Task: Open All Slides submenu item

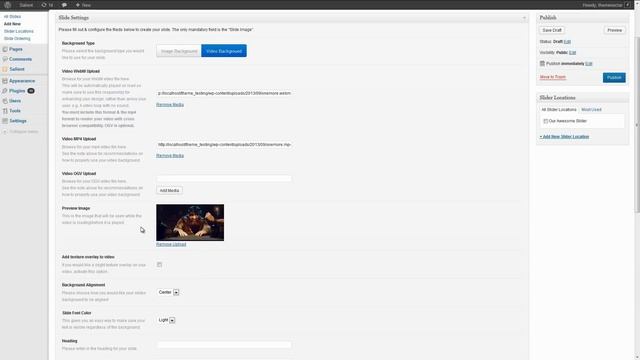Action: pos(12,17)
